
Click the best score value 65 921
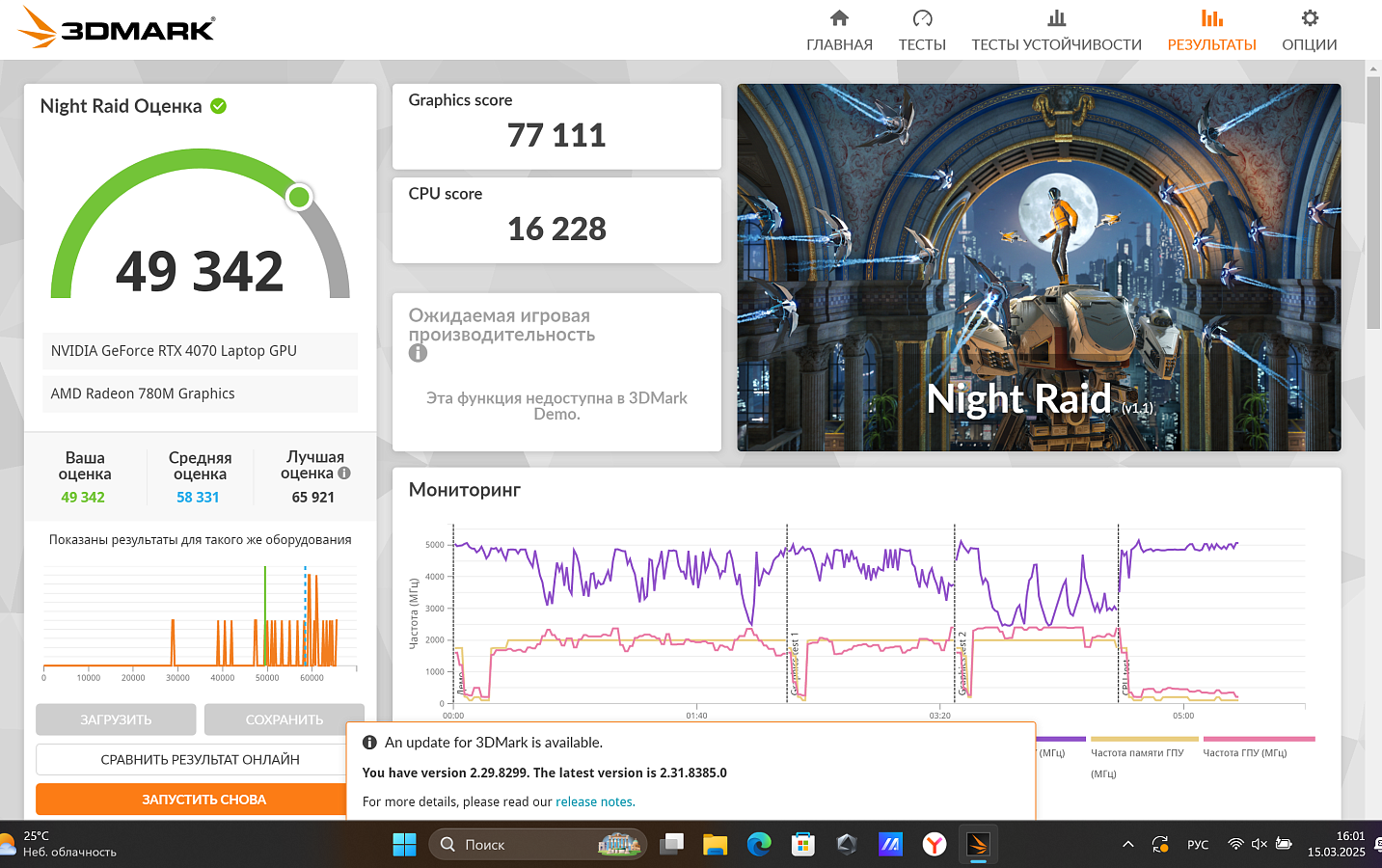(x=313, y=498)
